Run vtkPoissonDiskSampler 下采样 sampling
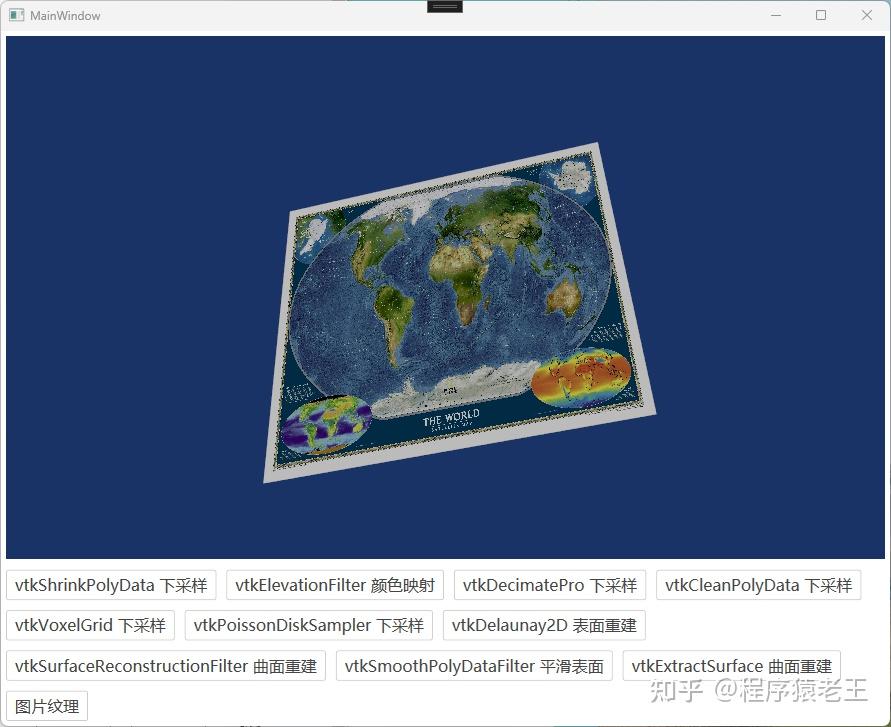 [x=308, y=625]
